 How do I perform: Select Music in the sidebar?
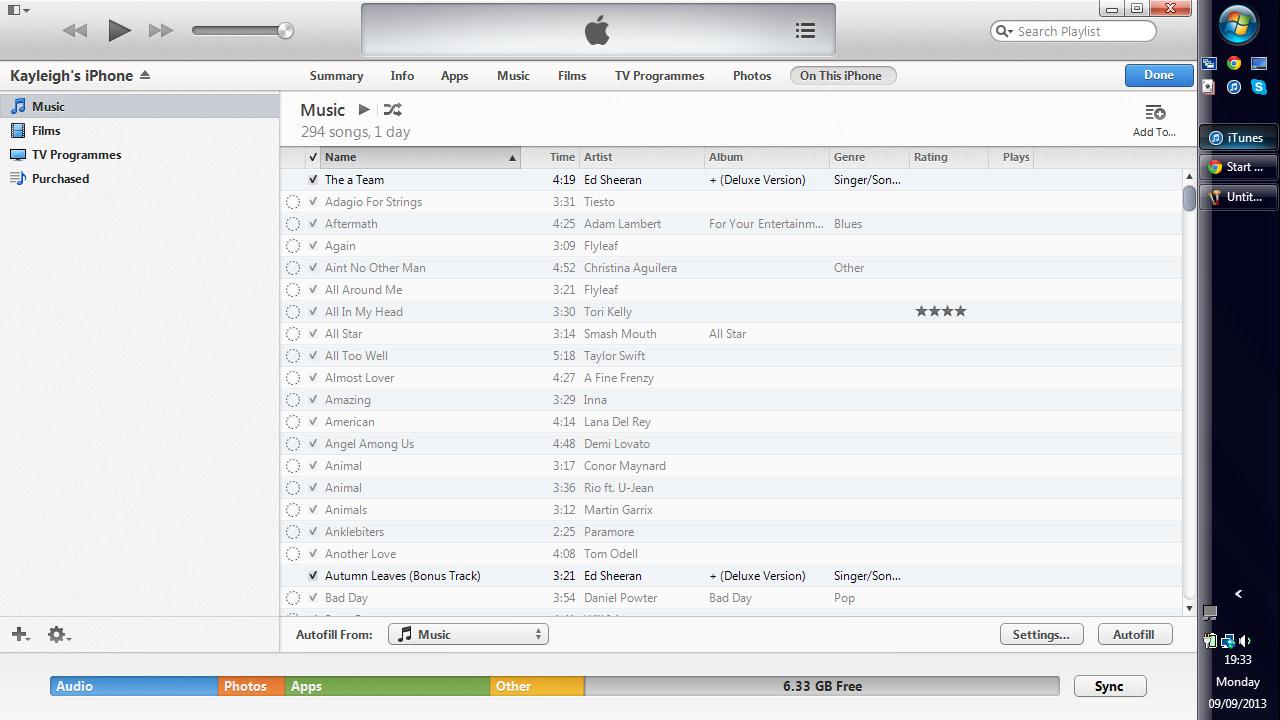click(140, 106)
